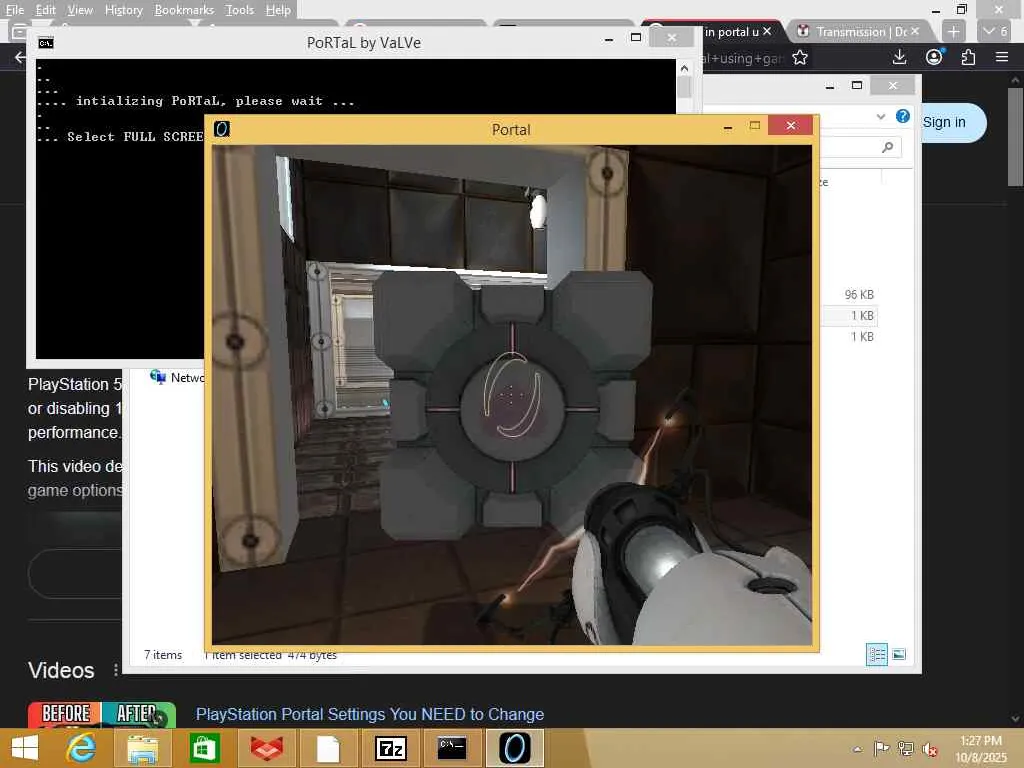This screenshot has height=768, width=1024.
Task: Click the highlighted 1 KB file size cell
Action: tap(862, 315)
